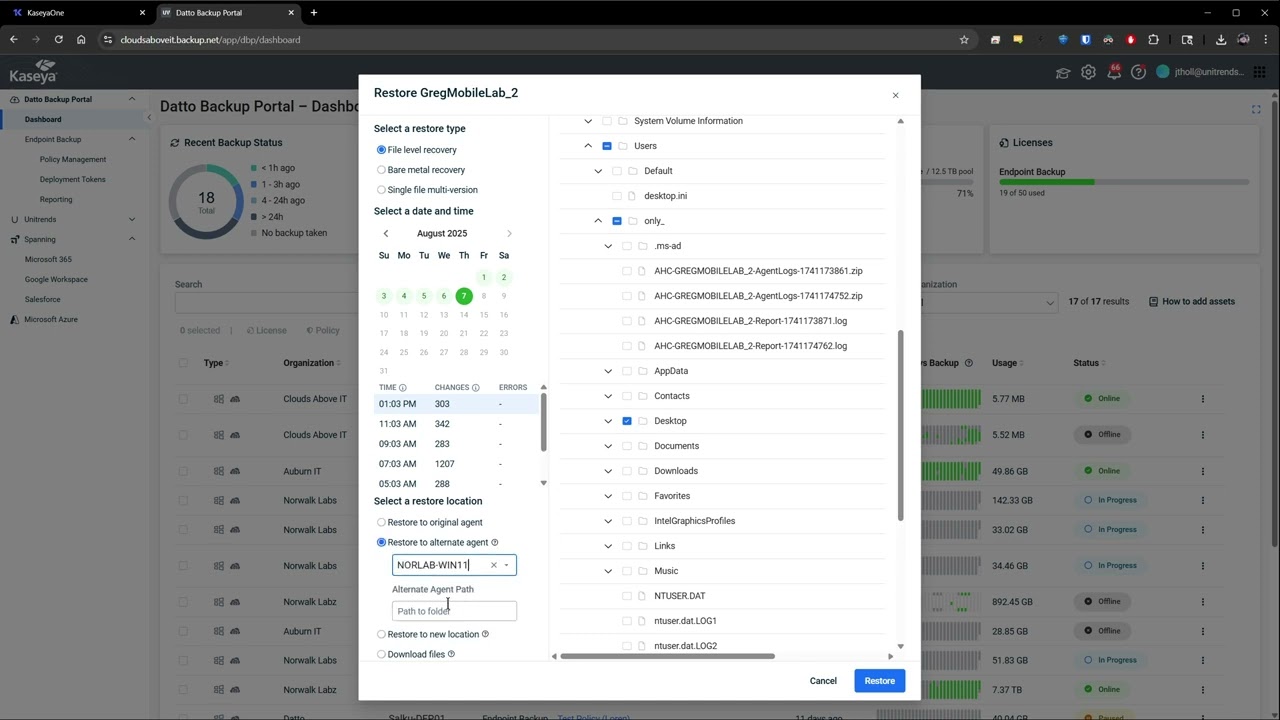This screenshot has height=720, width=1280.
Task: Open the alternate agent dropdown arrow
Action: coord(506,565)
